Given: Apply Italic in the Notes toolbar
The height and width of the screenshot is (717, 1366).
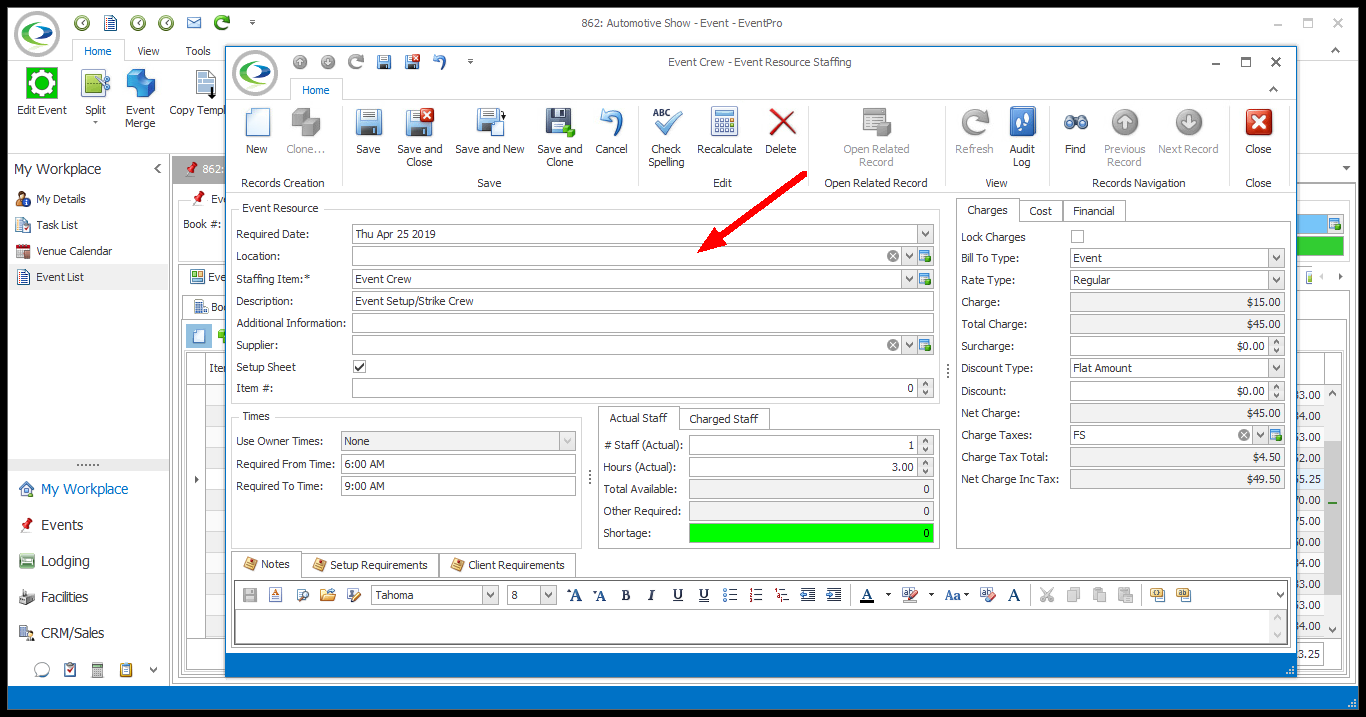Looking at the screenshot, I should 652,595.
